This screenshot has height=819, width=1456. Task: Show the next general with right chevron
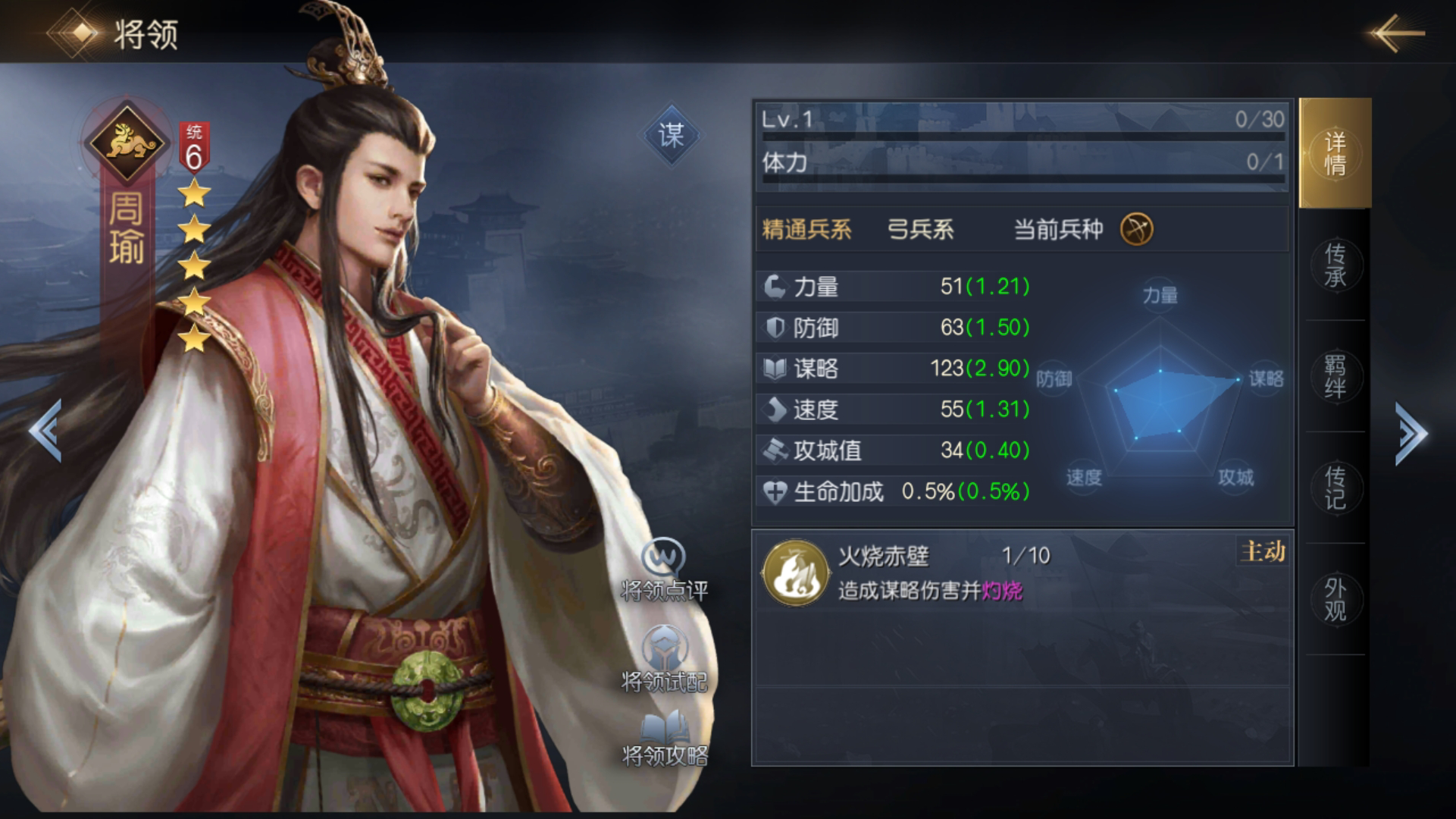1411,433
